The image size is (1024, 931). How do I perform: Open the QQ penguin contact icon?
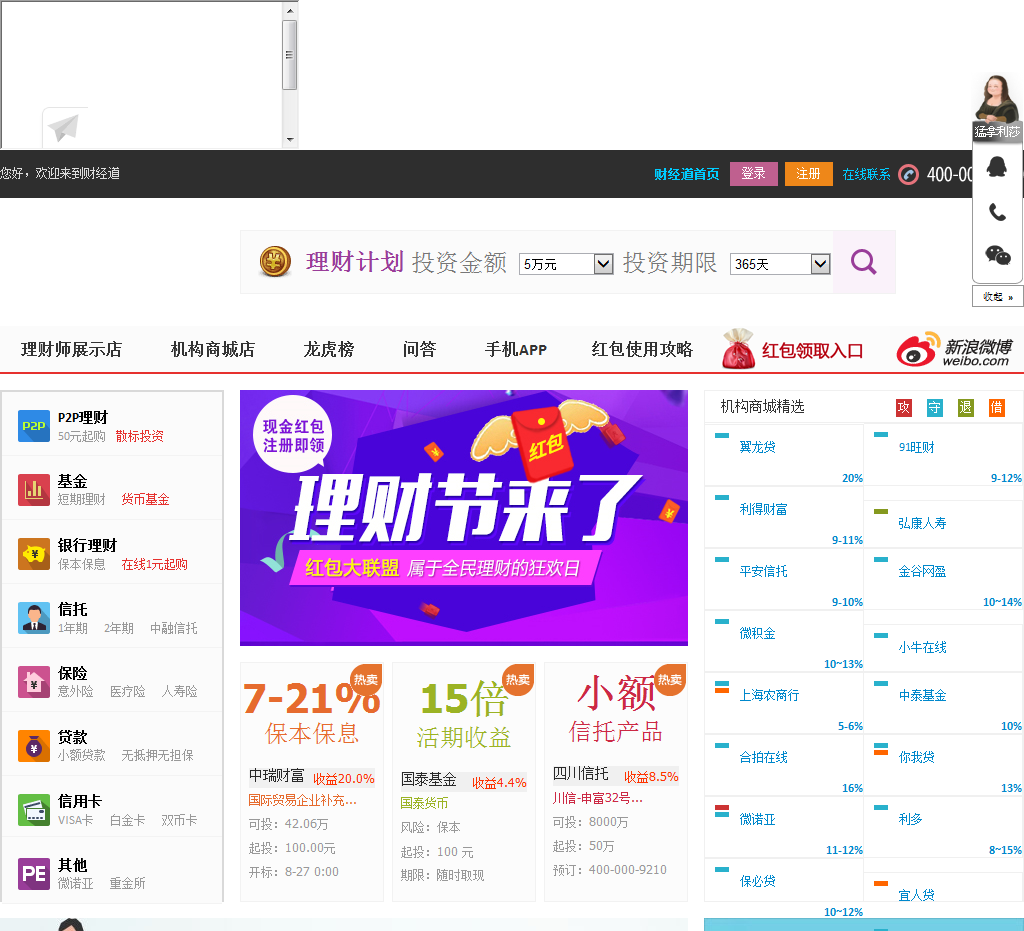click(997, 166)
